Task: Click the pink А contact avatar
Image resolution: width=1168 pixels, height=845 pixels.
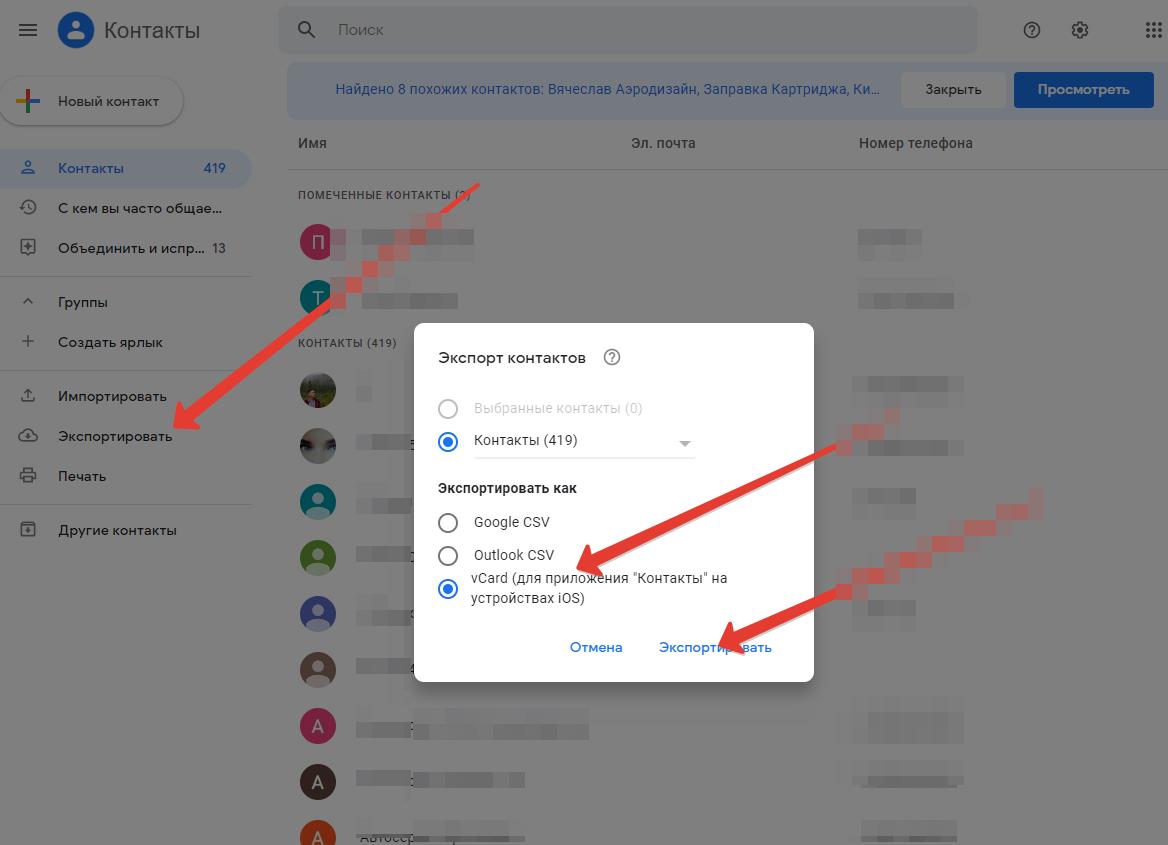Action: point(317,727)
